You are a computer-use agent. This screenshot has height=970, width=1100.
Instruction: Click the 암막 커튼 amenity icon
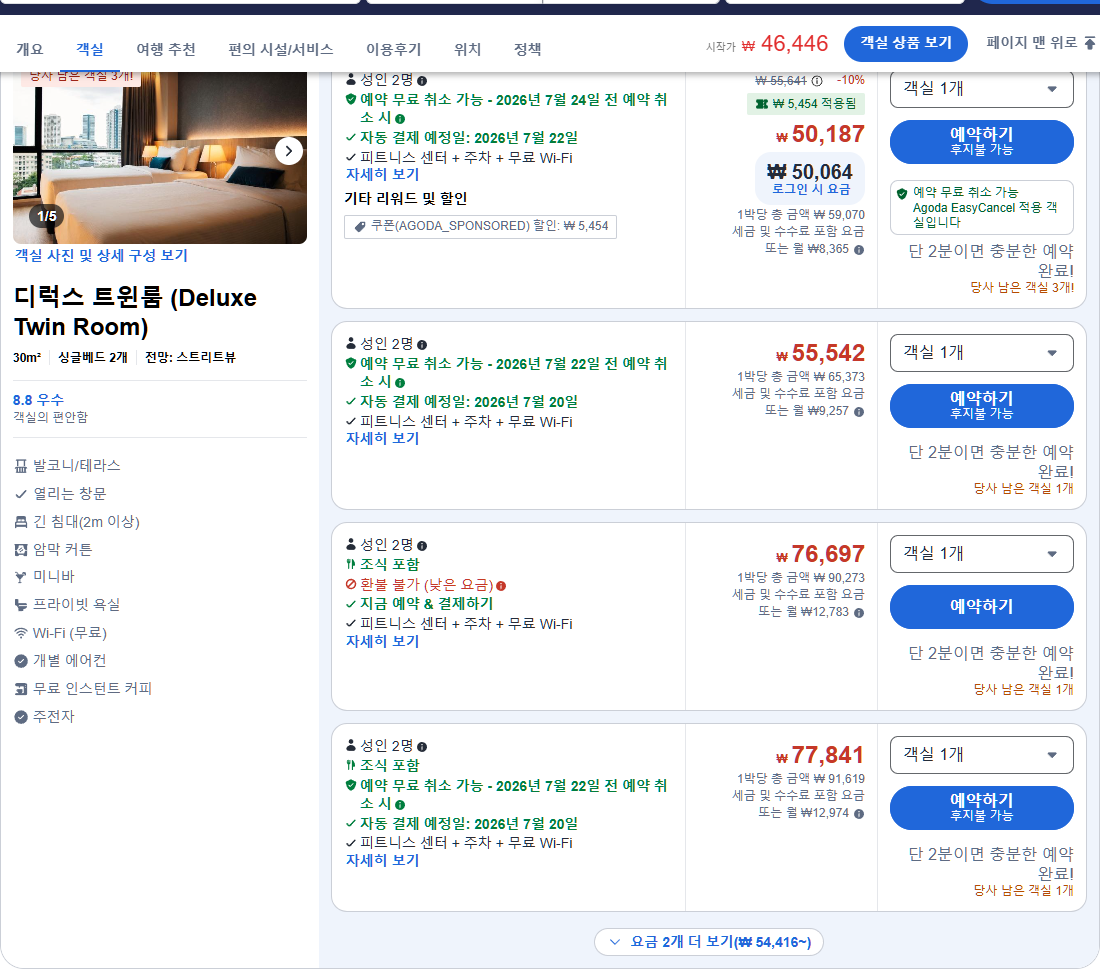point(21,550)
